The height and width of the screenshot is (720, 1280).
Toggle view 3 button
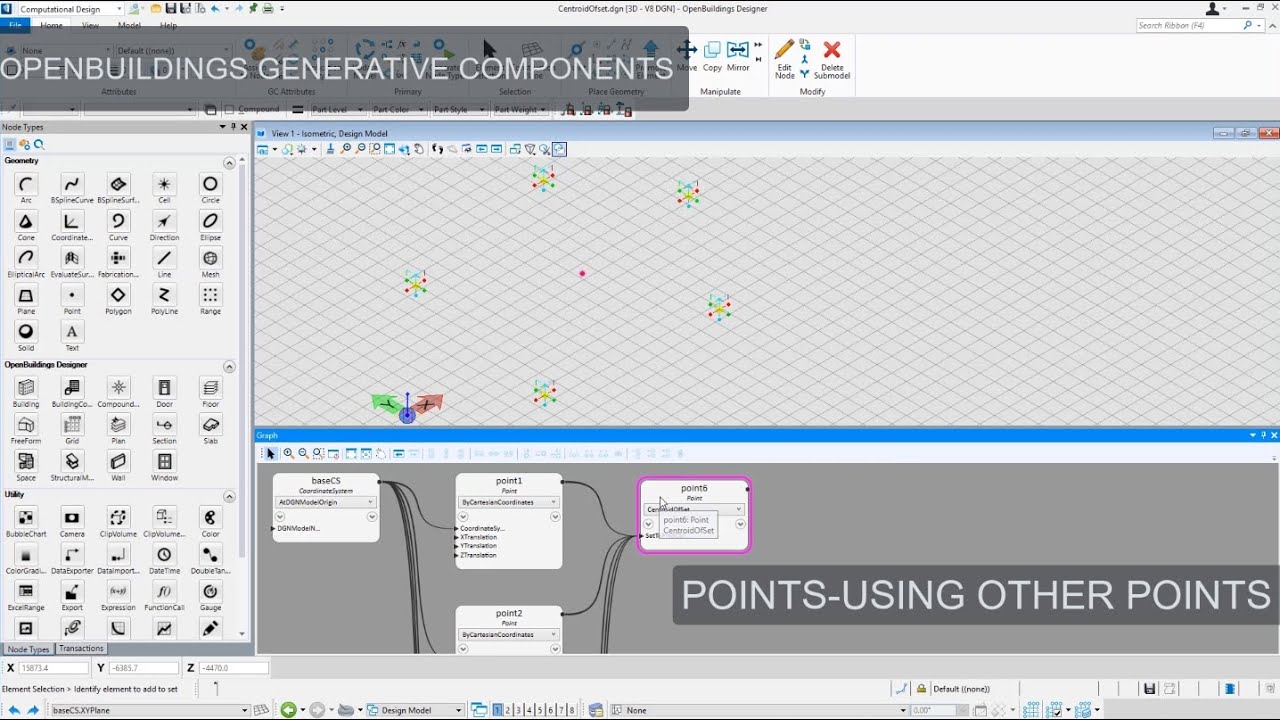518,710
